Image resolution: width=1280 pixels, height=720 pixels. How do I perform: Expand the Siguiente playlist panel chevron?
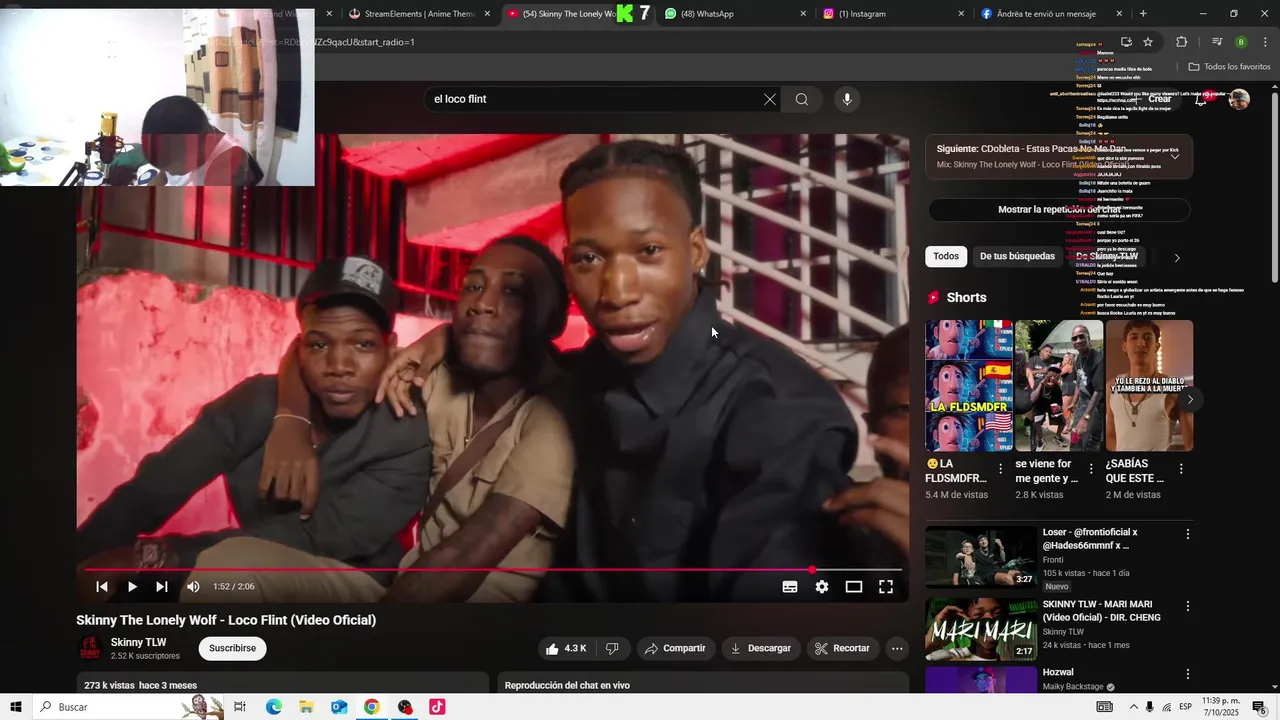(x=1175, y=157)
